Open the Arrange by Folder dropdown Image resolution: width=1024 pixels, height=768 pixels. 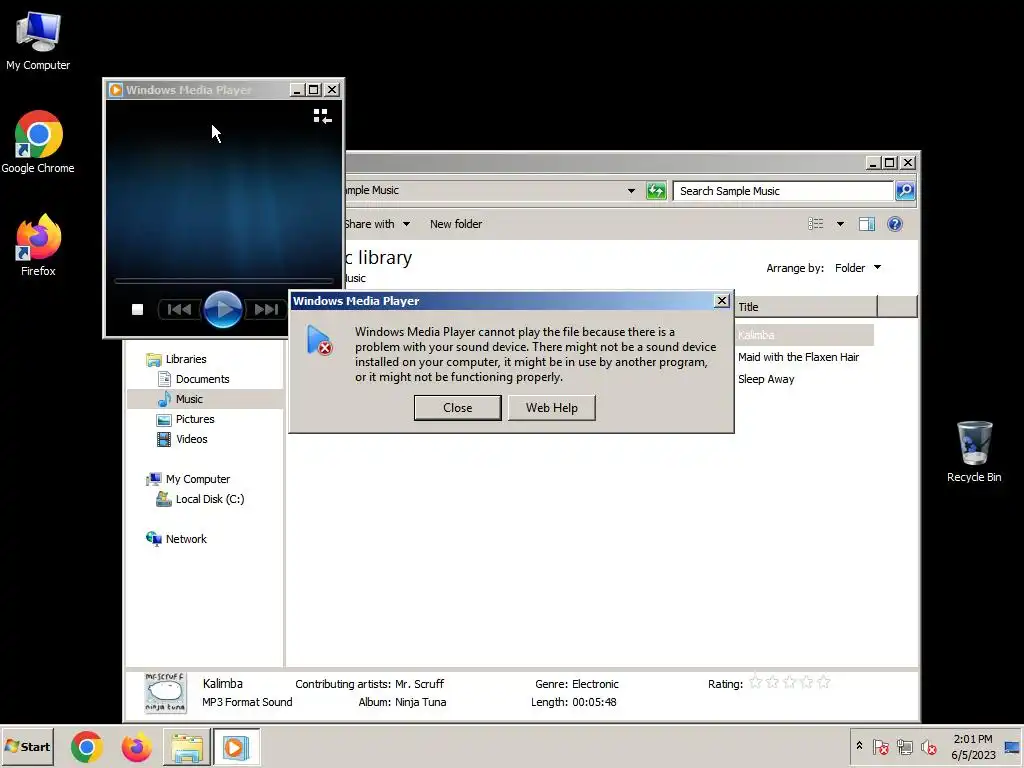tap(858, 268)
